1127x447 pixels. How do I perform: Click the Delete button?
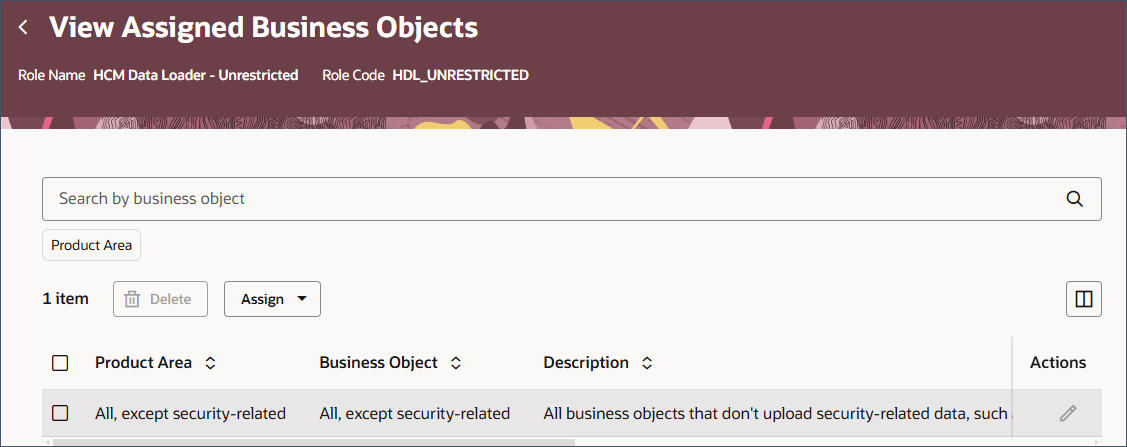160,299
